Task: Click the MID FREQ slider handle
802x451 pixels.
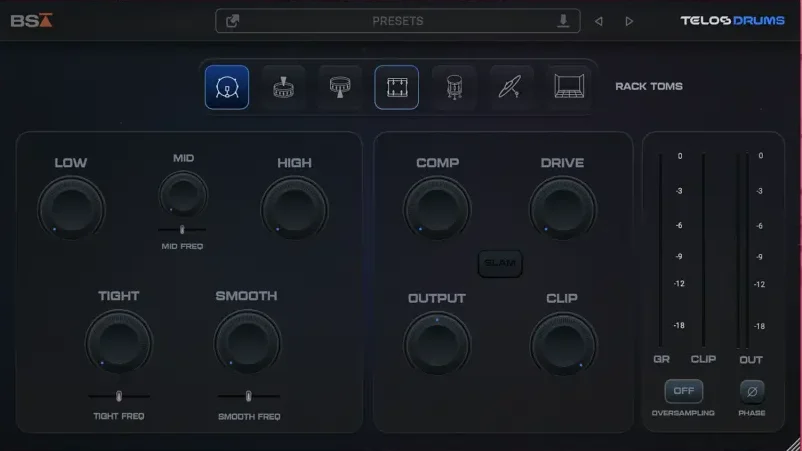Action: 182,230
